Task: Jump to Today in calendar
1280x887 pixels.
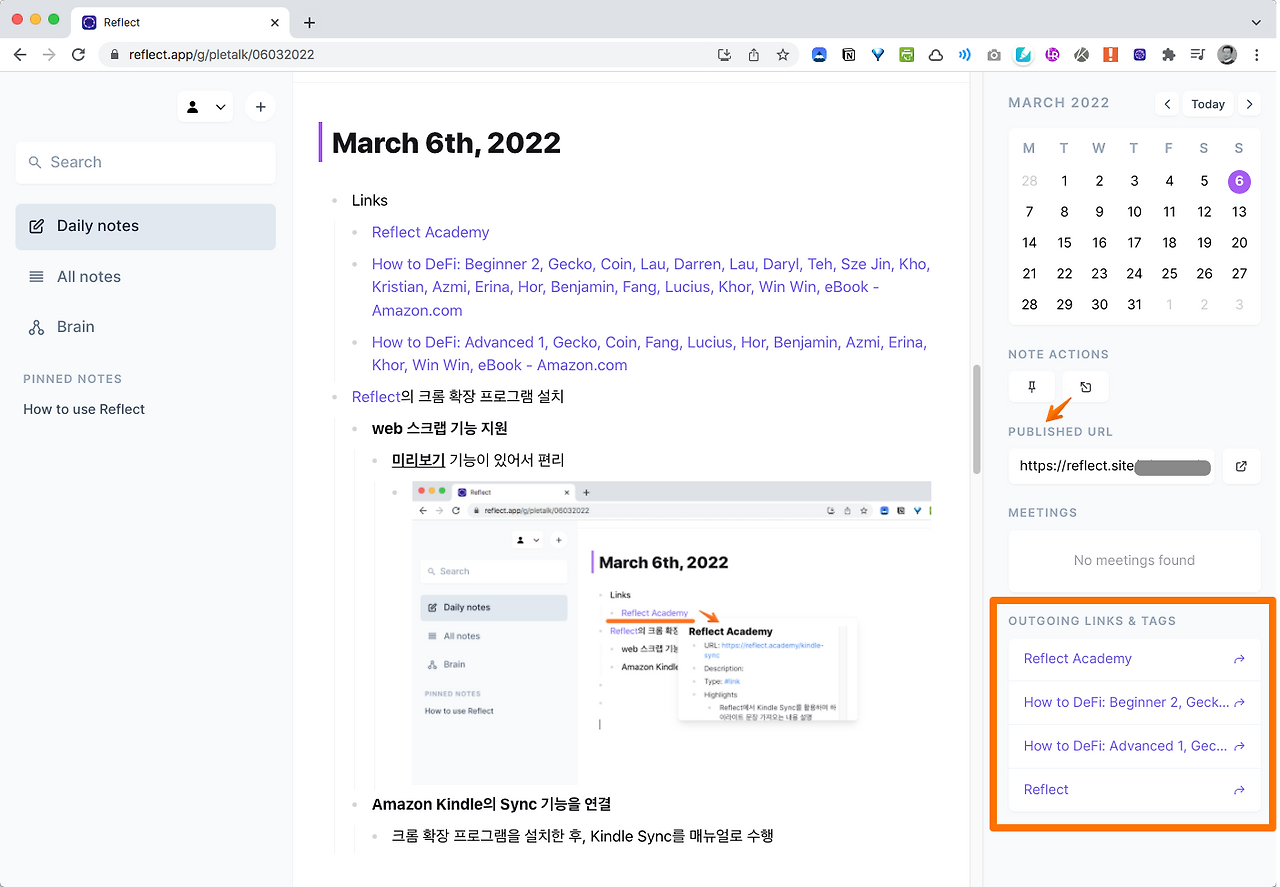Action: click(1208, 104)
